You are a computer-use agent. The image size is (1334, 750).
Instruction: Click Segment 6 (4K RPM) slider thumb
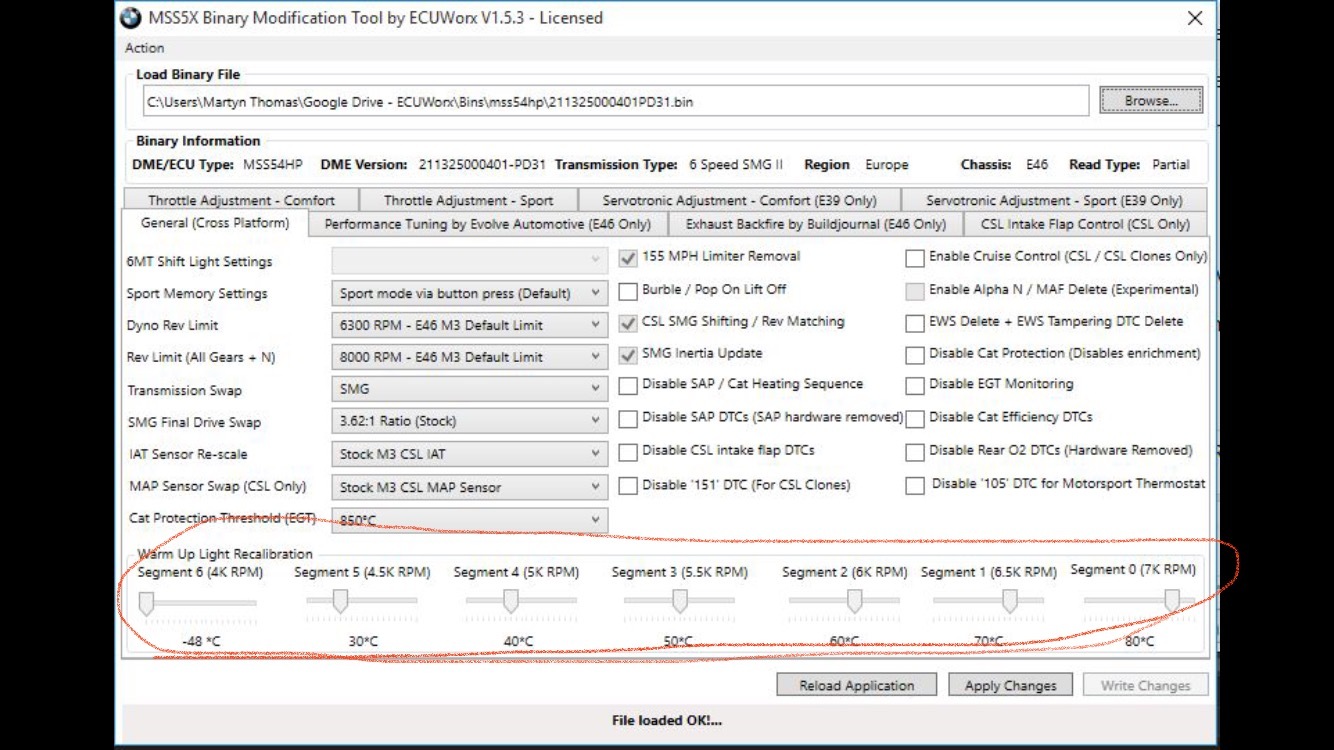[146, 602]
